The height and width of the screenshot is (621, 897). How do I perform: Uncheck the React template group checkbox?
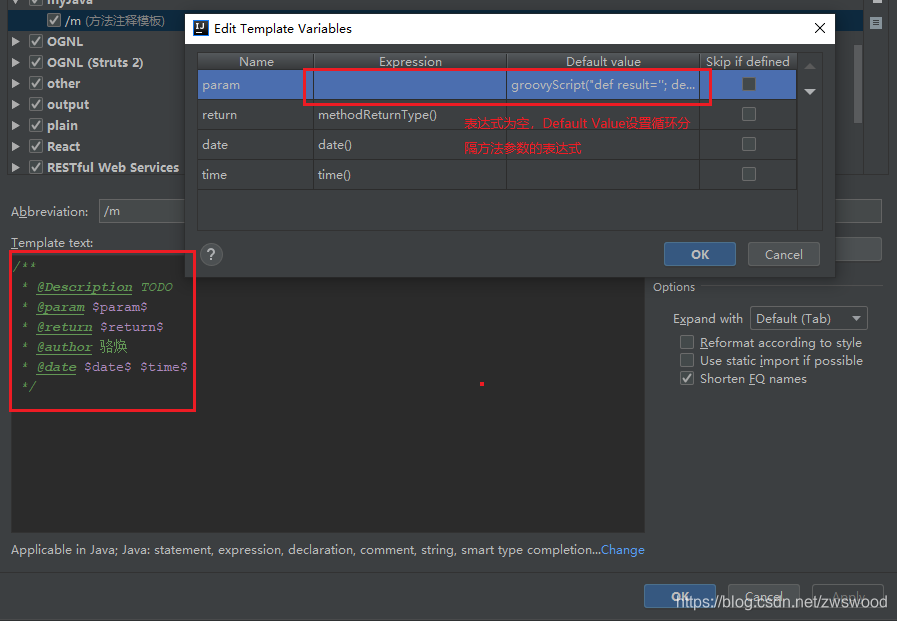(x=36, y=146)
